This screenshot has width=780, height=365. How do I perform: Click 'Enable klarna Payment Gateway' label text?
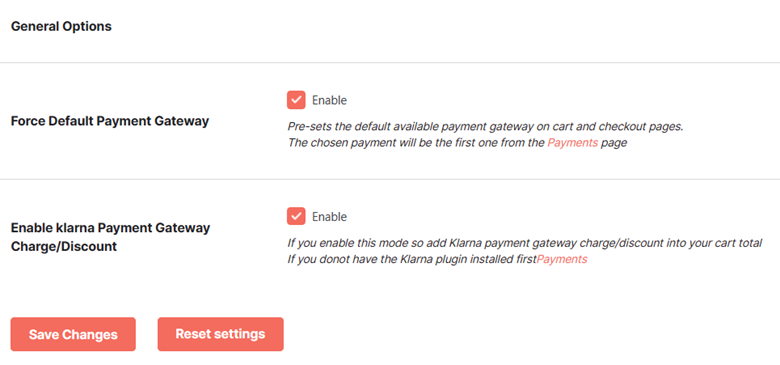[110, 228]
